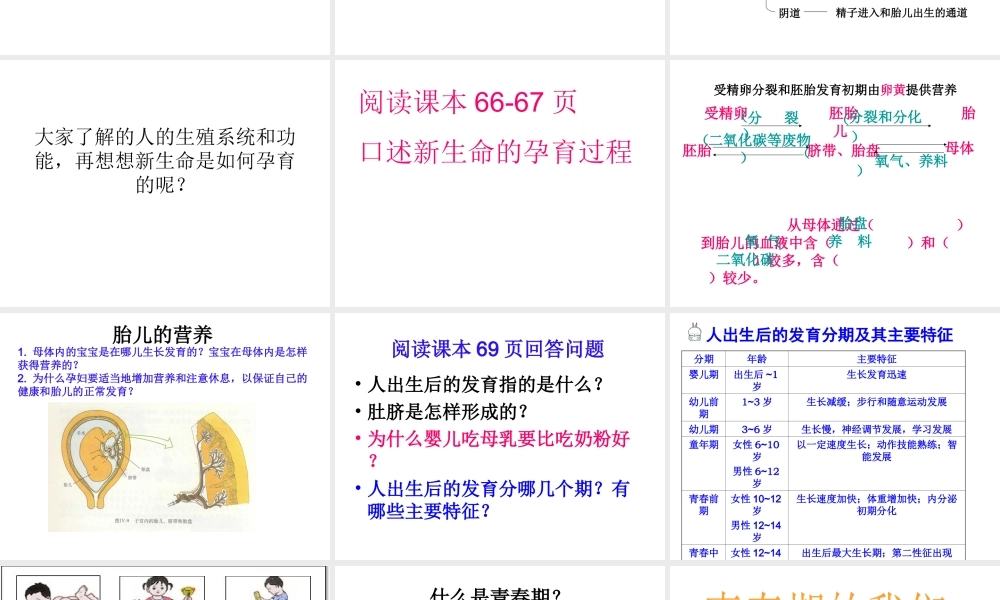Image resolution: width=1000 pixels, height=600 pixels.
Task: Click the table header cell '主要特征'
Action: (x=876, y=359)
